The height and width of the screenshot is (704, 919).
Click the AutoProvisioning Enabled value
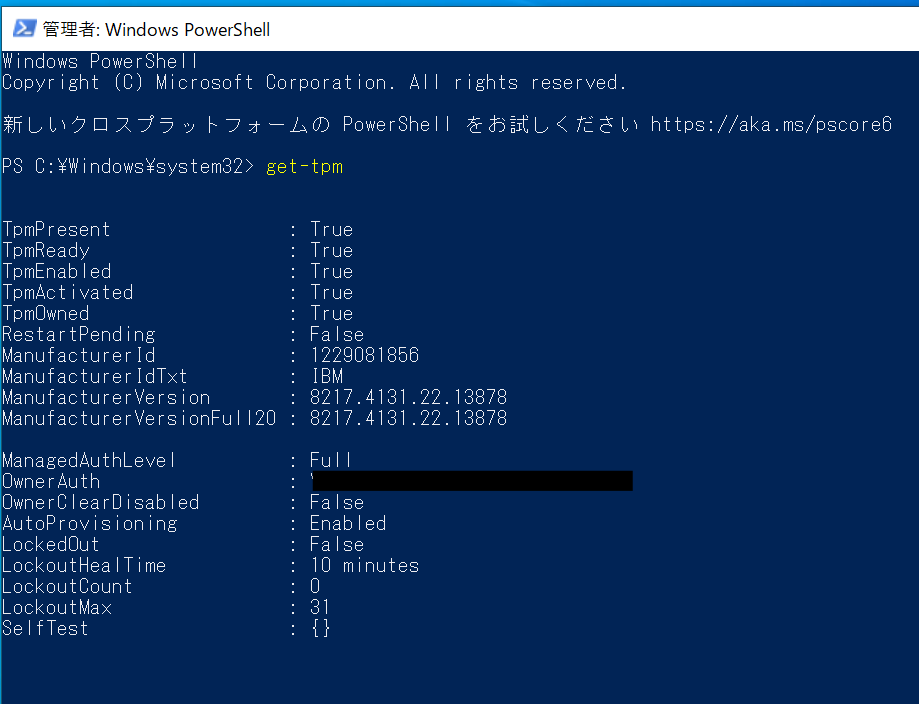point(348,523)
